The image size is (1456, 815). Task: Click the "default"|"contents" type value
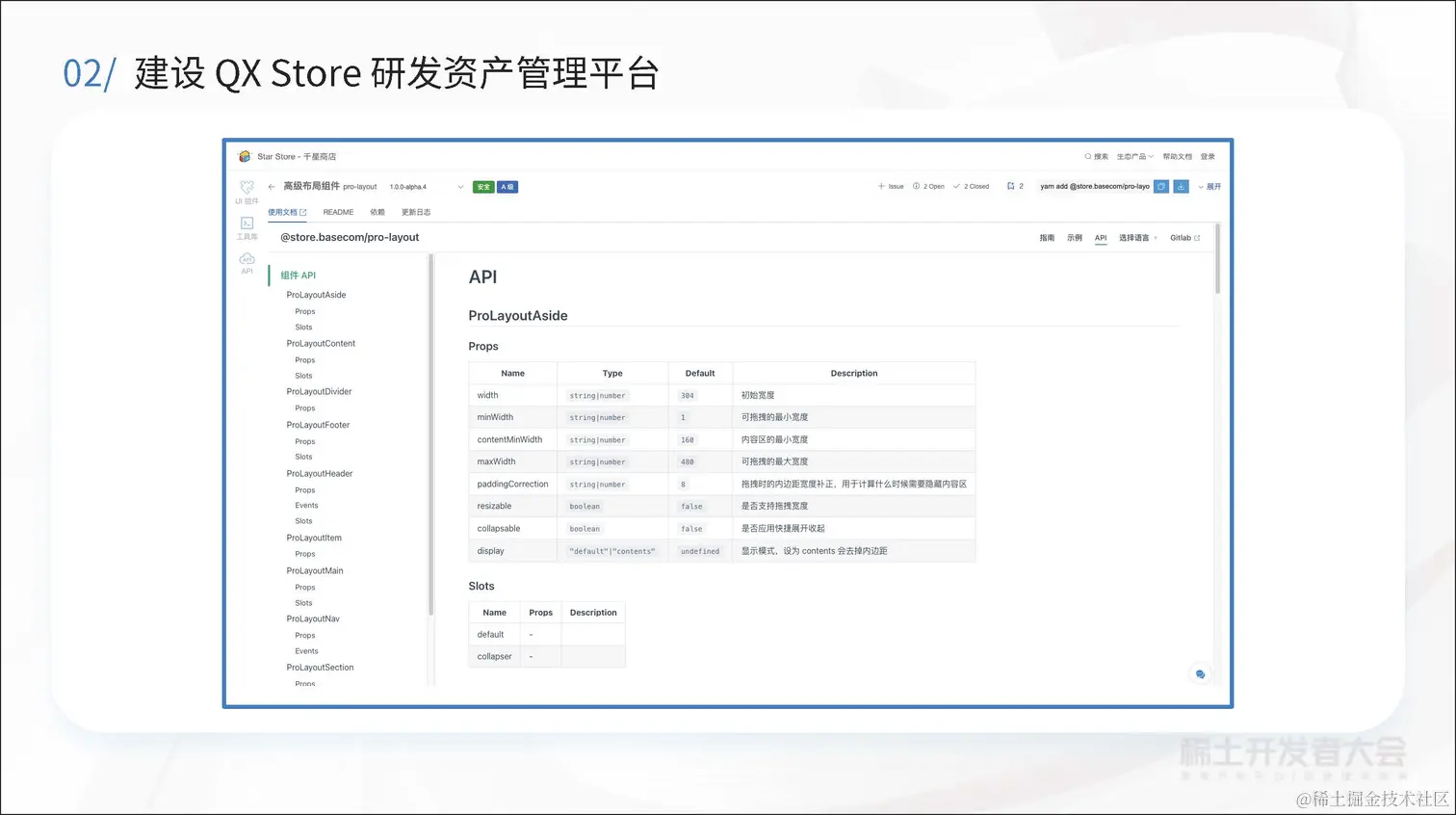click(x=612, y=551)
